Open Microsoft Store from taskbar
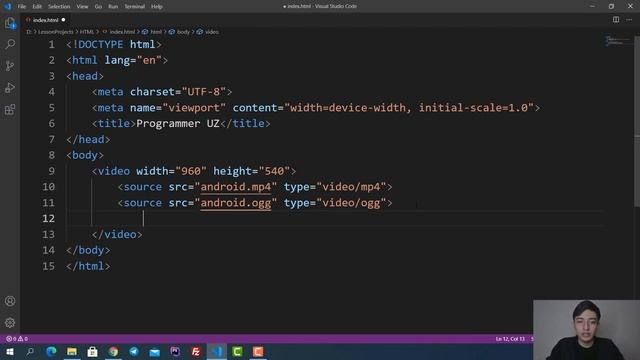Viewport: 640px width, 360px height. [93, 351]
